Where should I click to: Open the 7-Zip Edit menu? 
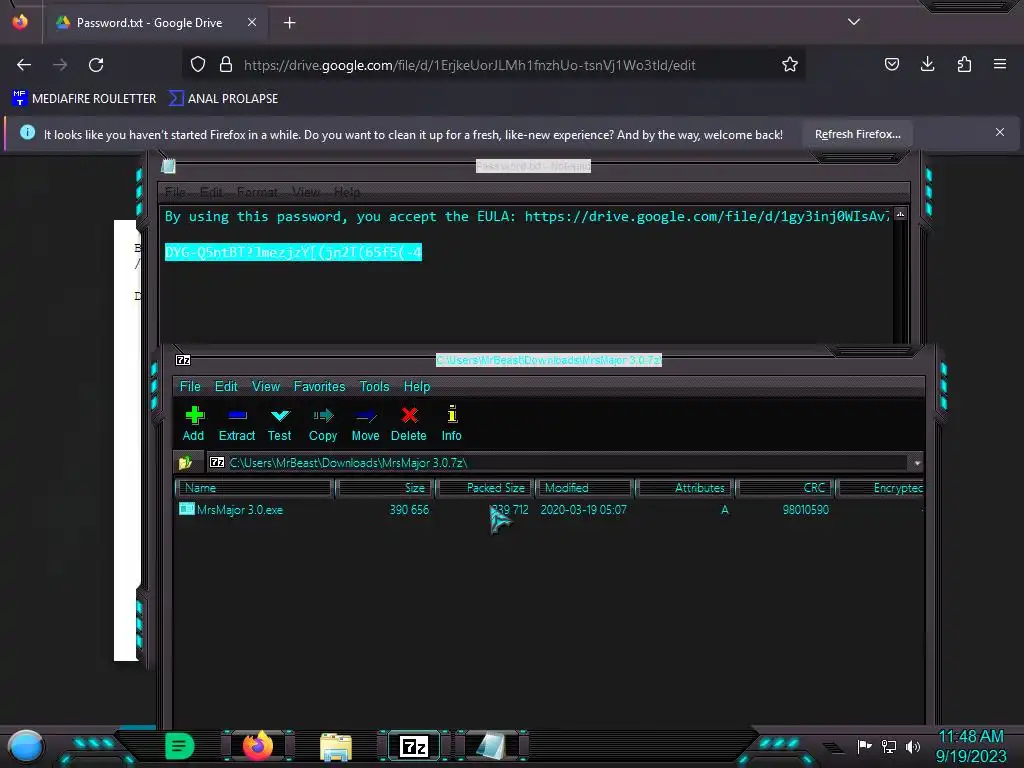pos(226,387)
